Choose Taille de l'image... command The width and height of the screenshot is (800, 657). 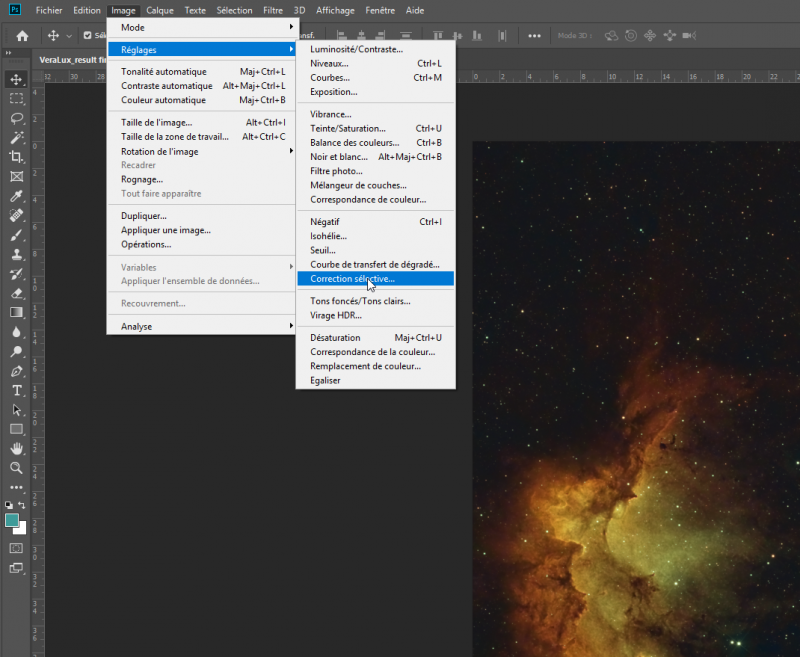(x=203, y=122)
